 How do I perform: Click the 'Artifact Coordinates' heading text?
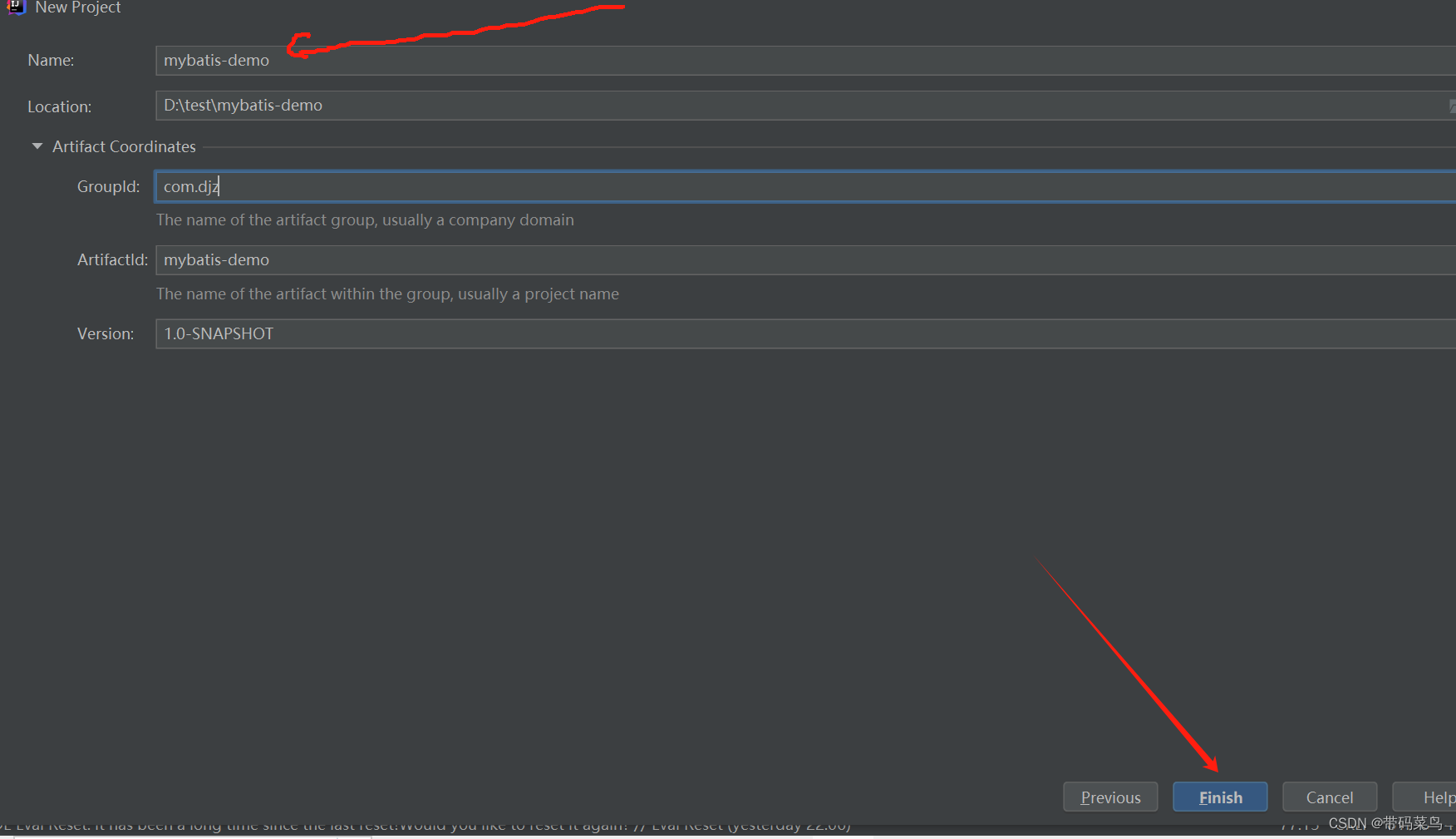point(125,147)
